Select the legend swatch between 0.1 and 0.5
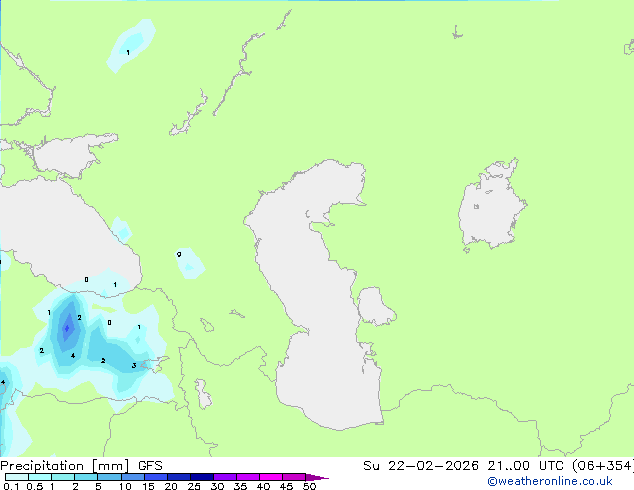The height and width of the screenshot is (490, 634). coord(17,477)
